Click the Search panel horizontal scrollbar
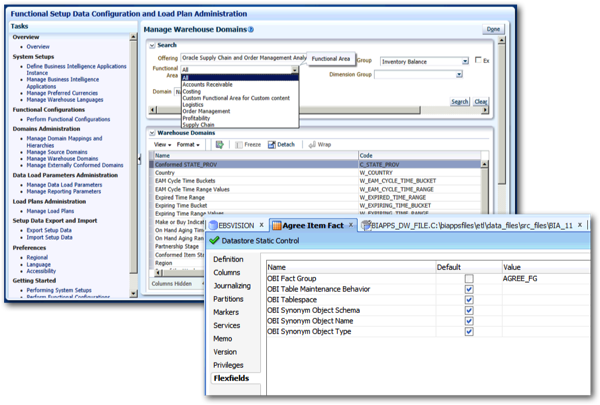The width and height of the screenshot is (600, 405). coord(289,110)
